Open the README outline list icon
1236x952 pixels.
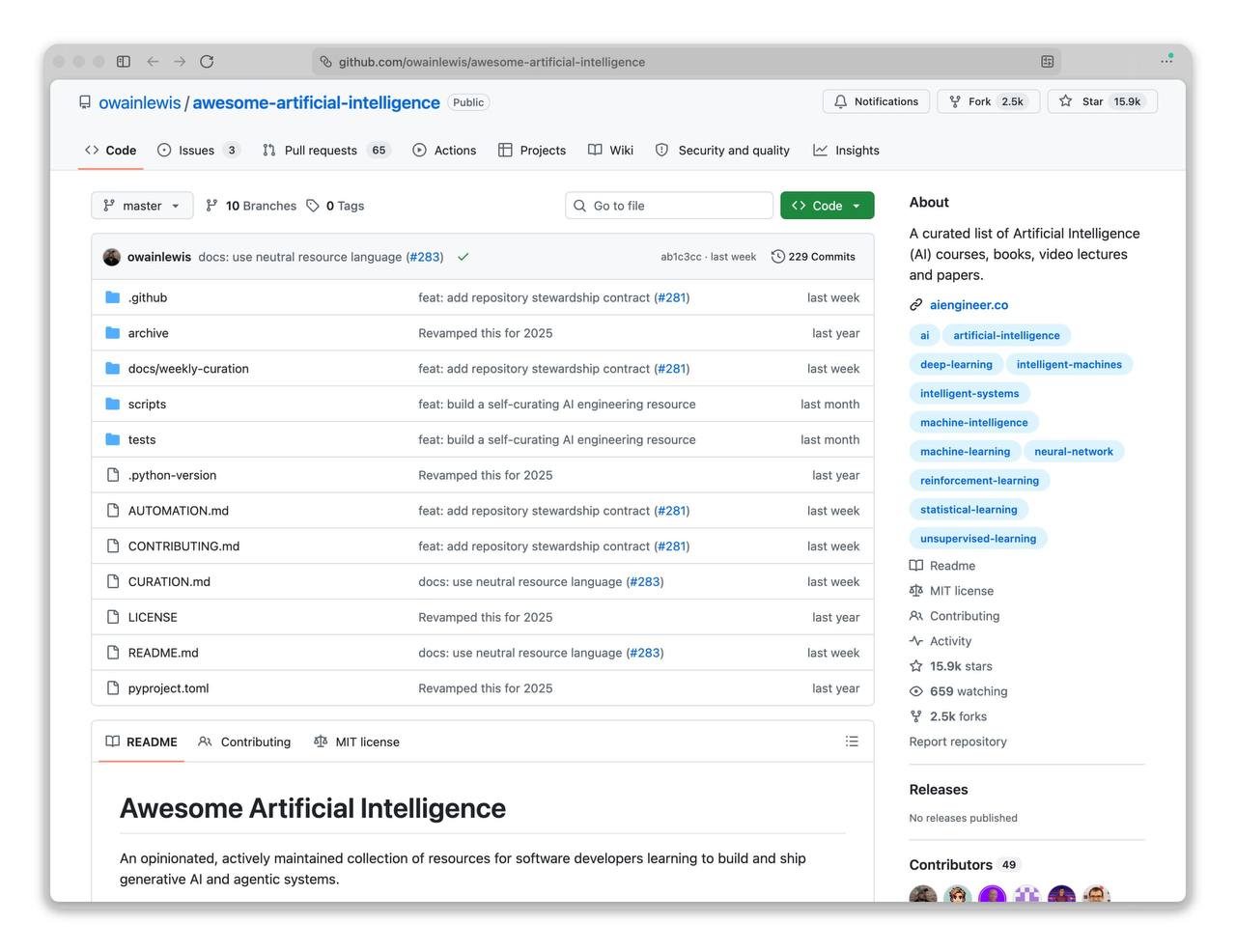852,742
